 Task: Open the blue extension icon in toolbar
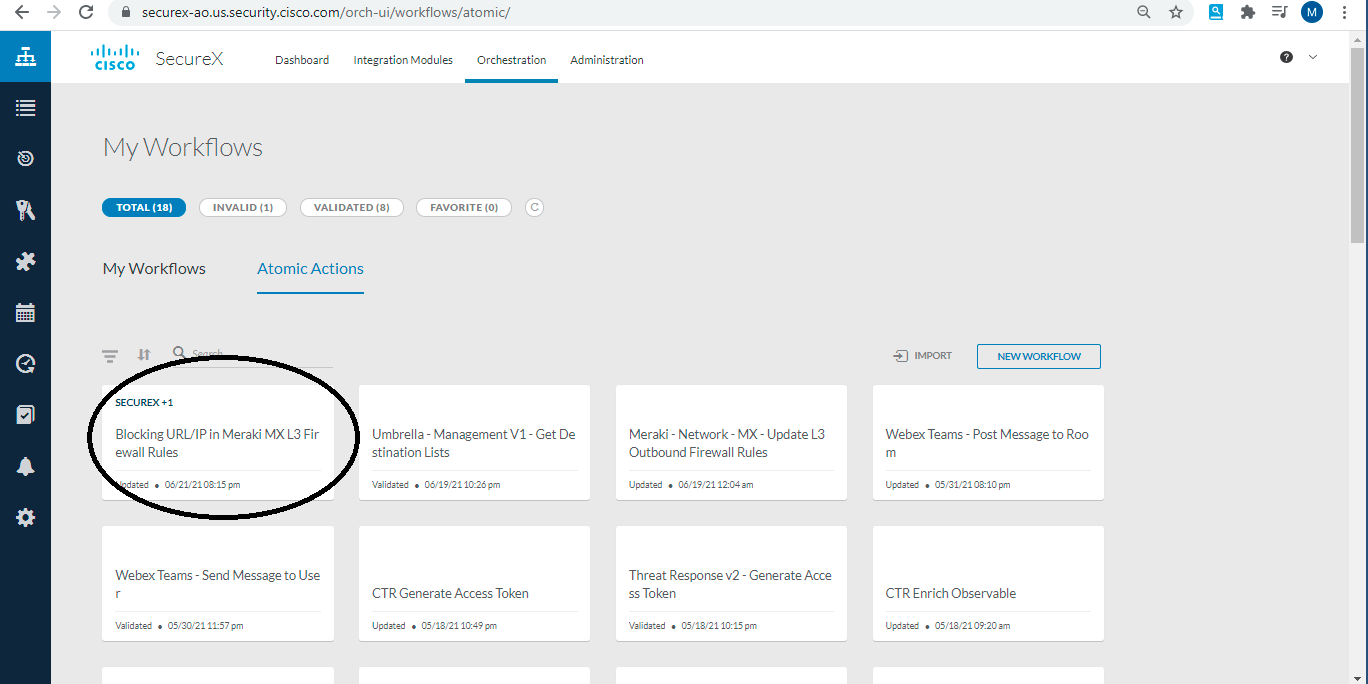[x=1216, y=12]
